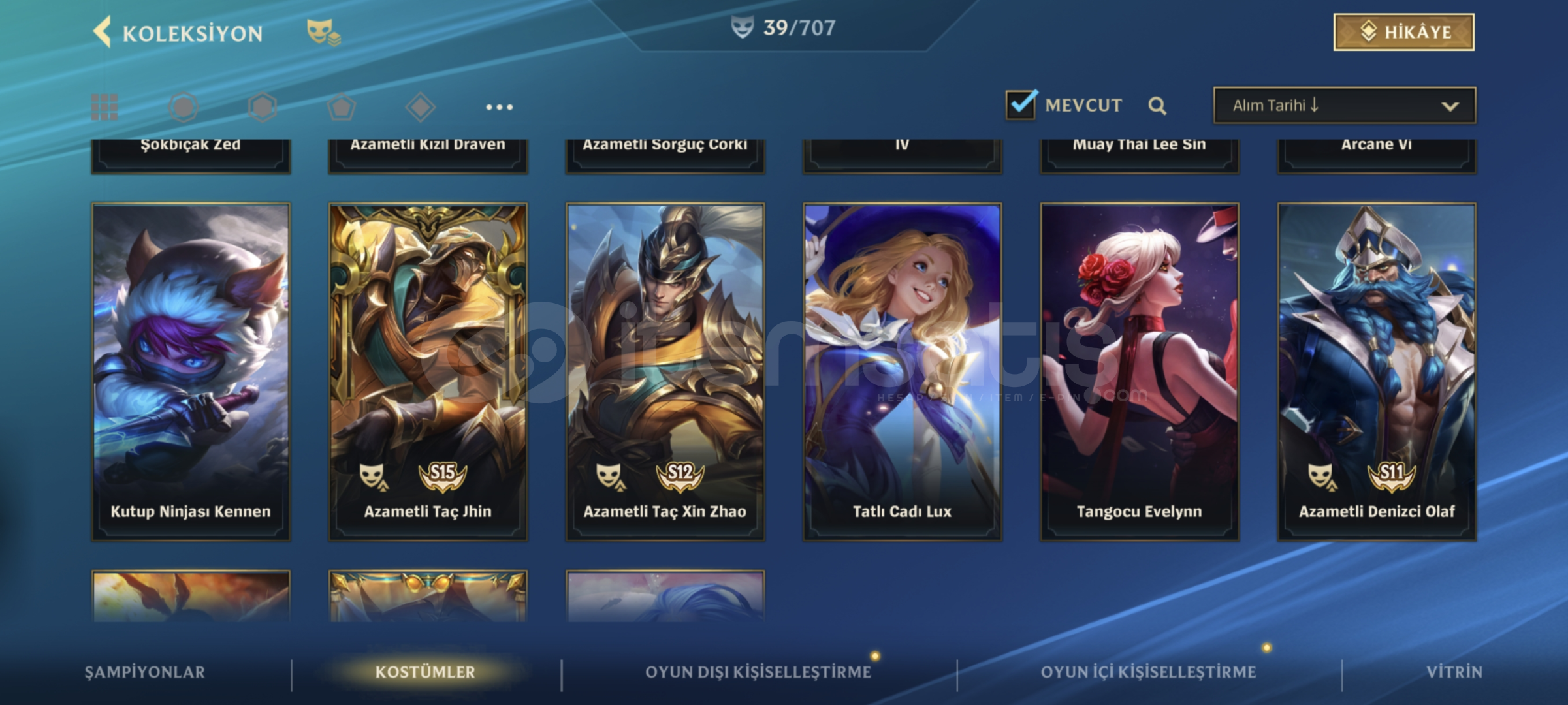Open the Alım Tarihi sort dropdown

pos(1345,106)
